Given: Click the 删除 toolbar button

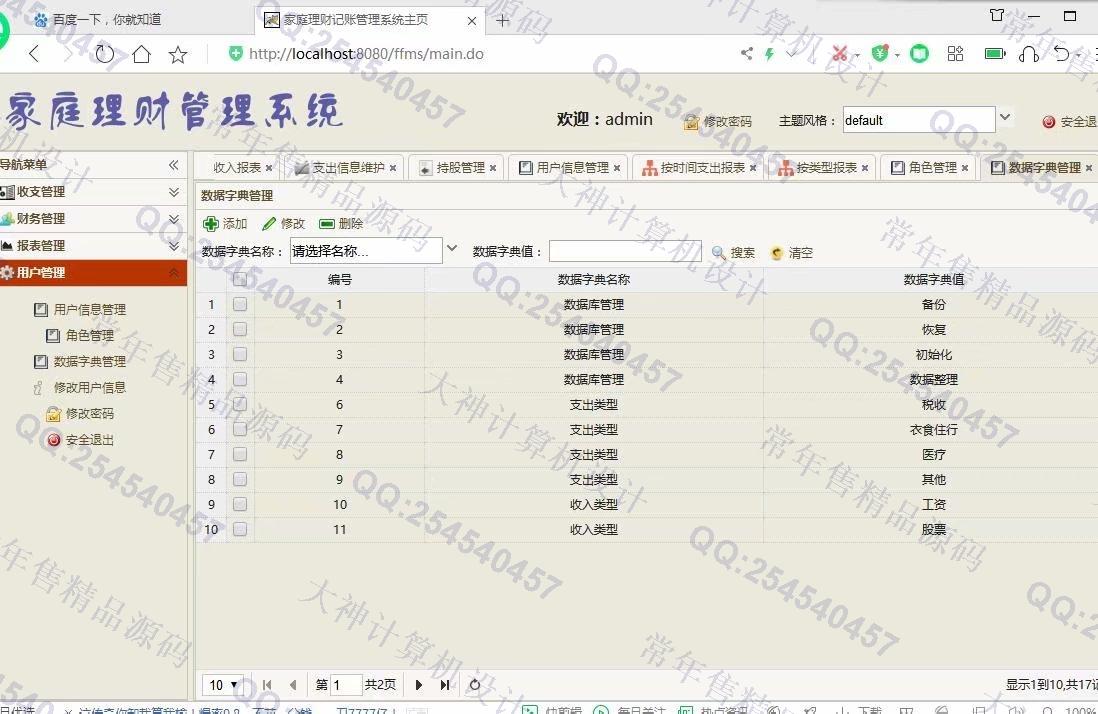Looking at the screenshot, I should pos(341,223).
